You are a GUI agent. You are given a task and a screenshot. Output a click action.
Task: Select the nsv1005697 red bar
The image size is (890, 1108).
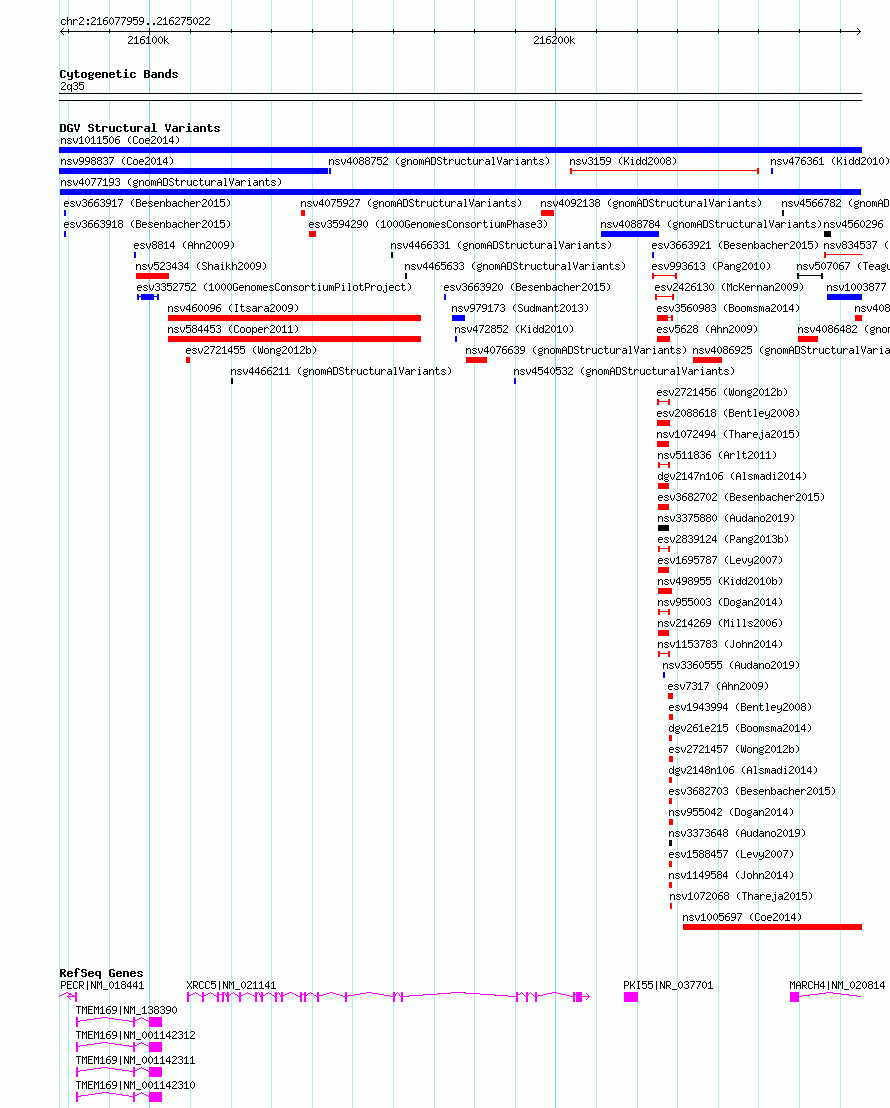point(772,927)
